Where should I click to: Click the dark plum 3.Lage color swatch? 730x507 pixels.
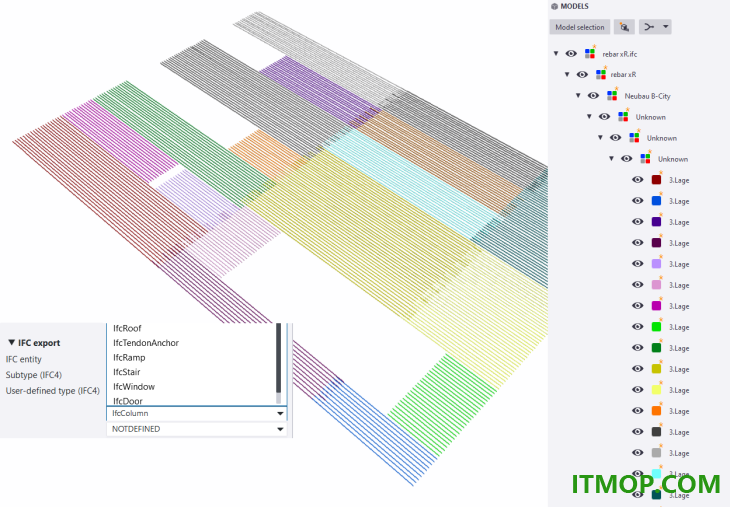tap(656, 243)
